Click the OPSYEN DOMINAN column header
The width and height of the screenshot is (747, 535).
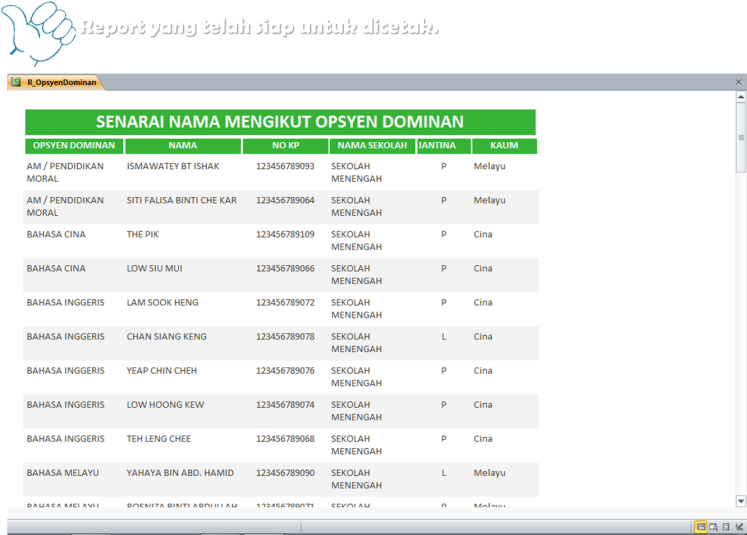click(73, 146)
